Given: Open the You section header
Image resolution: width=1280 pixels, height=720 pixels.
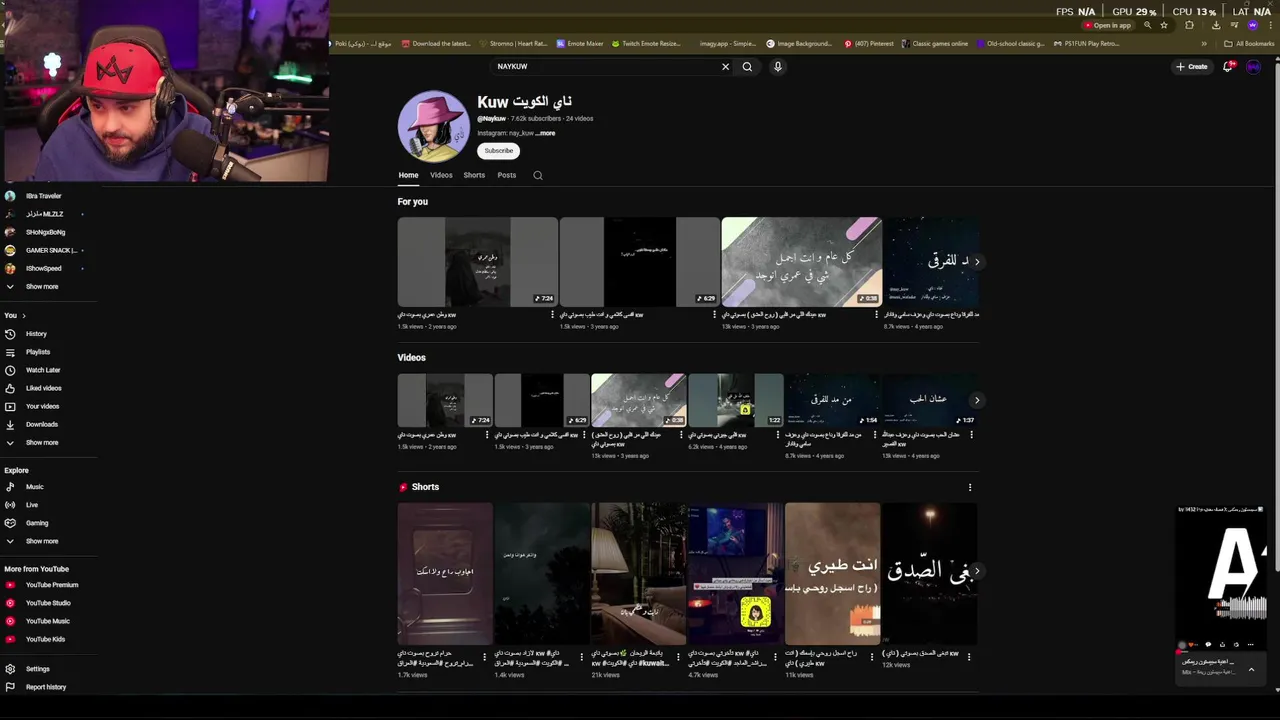Looking at the screenshot, I should coord(15,315).
